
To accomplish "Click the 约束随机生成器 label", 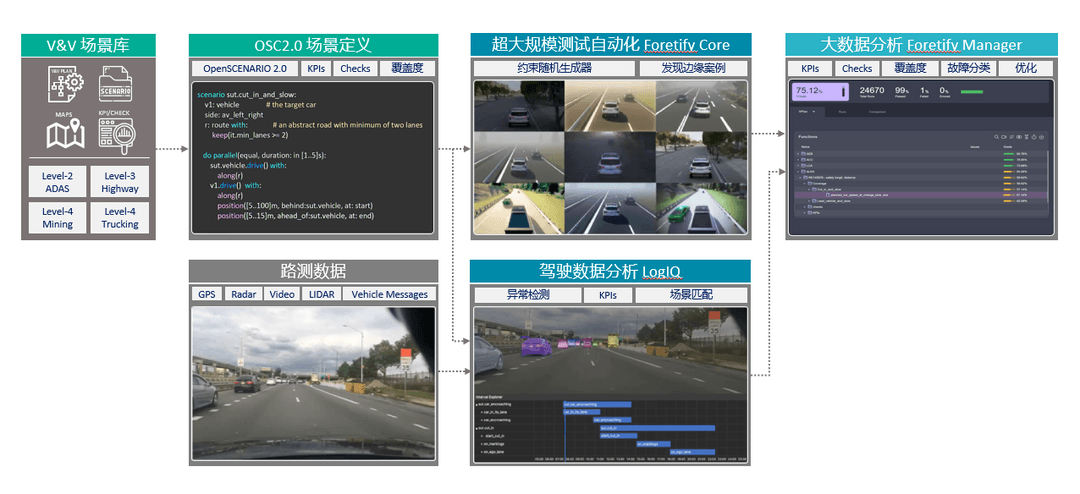I will pos(554,68).
